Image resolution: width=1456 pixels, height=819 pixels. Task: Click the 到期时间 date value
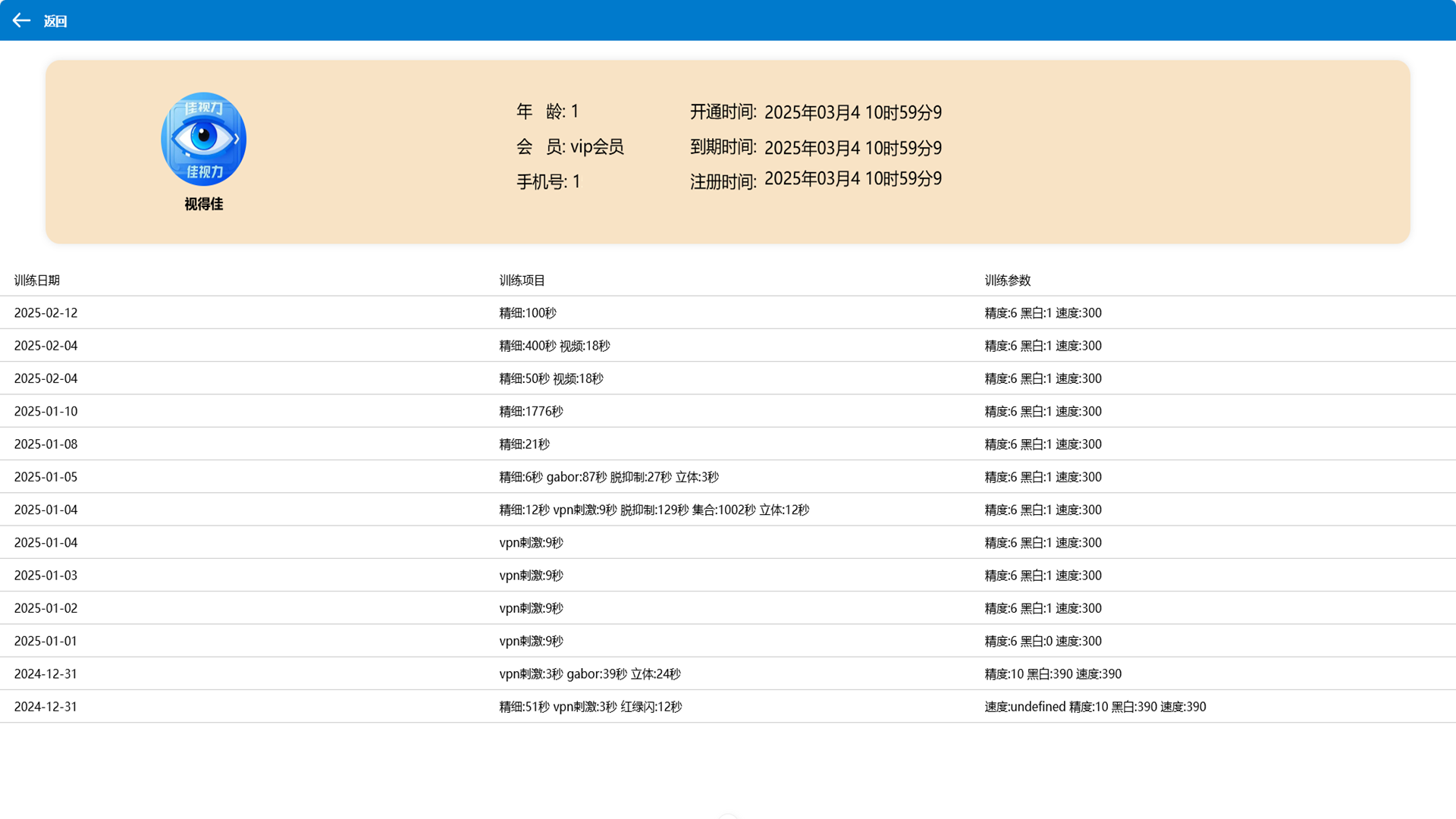click(x=852, y=147)
